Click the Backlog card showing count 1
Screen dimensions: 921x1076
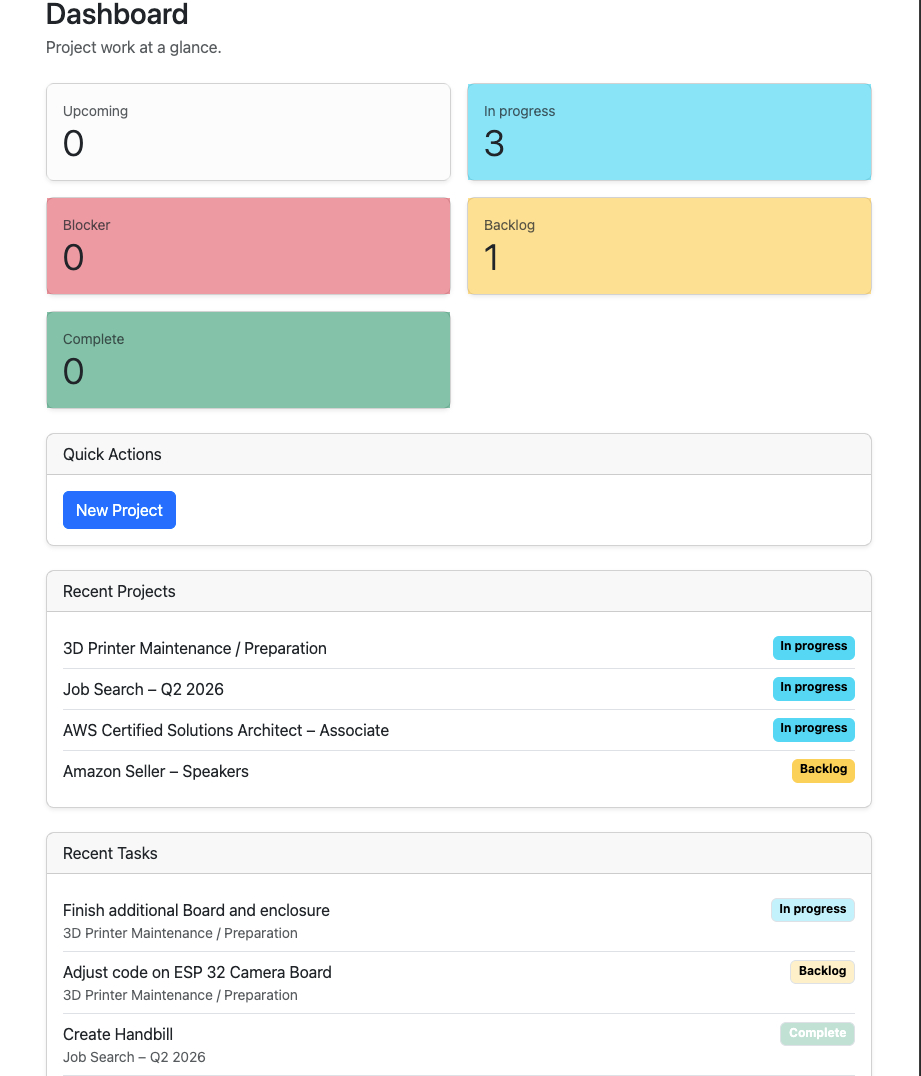point(669,245)
